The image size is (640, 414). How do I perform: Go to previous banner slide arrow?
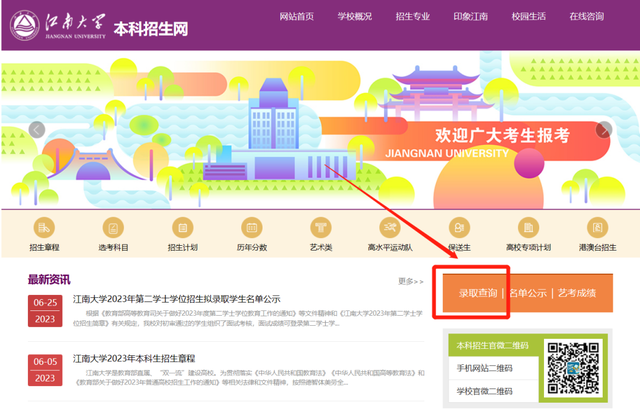[37, 129]
